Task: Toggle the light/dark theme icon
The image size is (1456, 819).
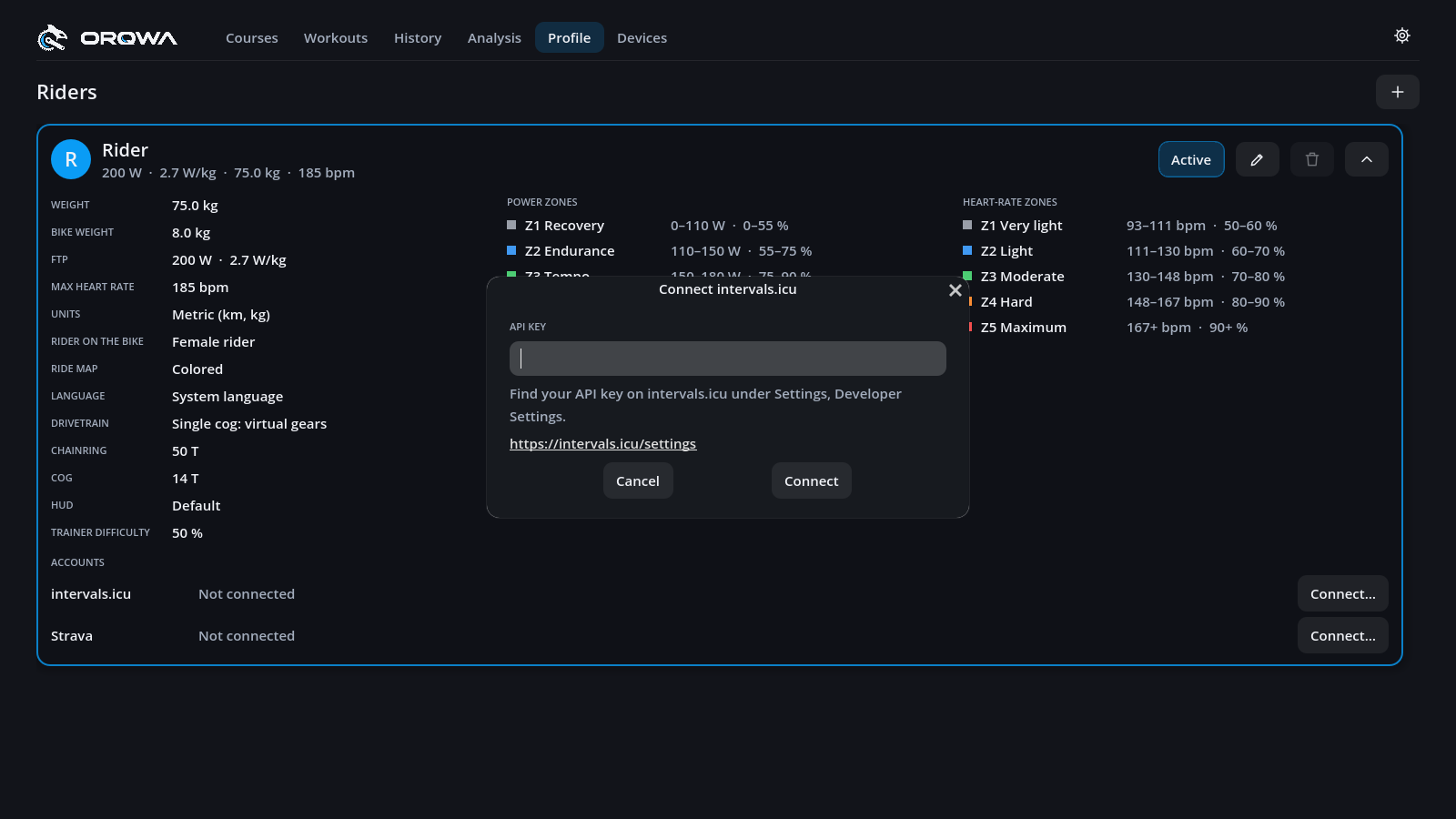Action: click(x=1402, y=35)
